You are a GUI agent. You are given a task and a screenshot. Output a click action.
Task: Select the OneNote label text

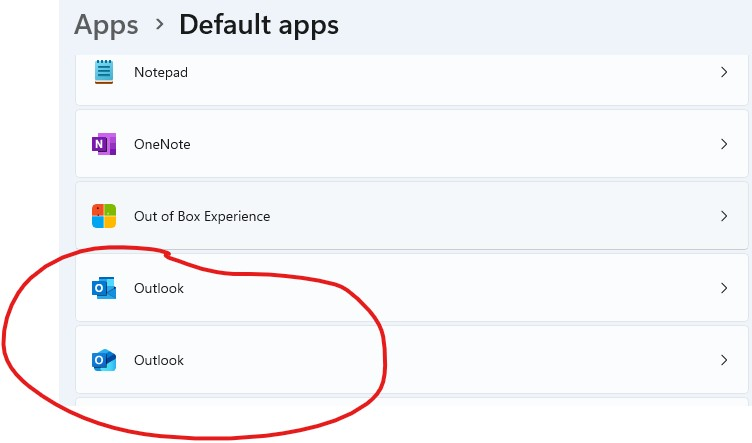pos(162,144)
